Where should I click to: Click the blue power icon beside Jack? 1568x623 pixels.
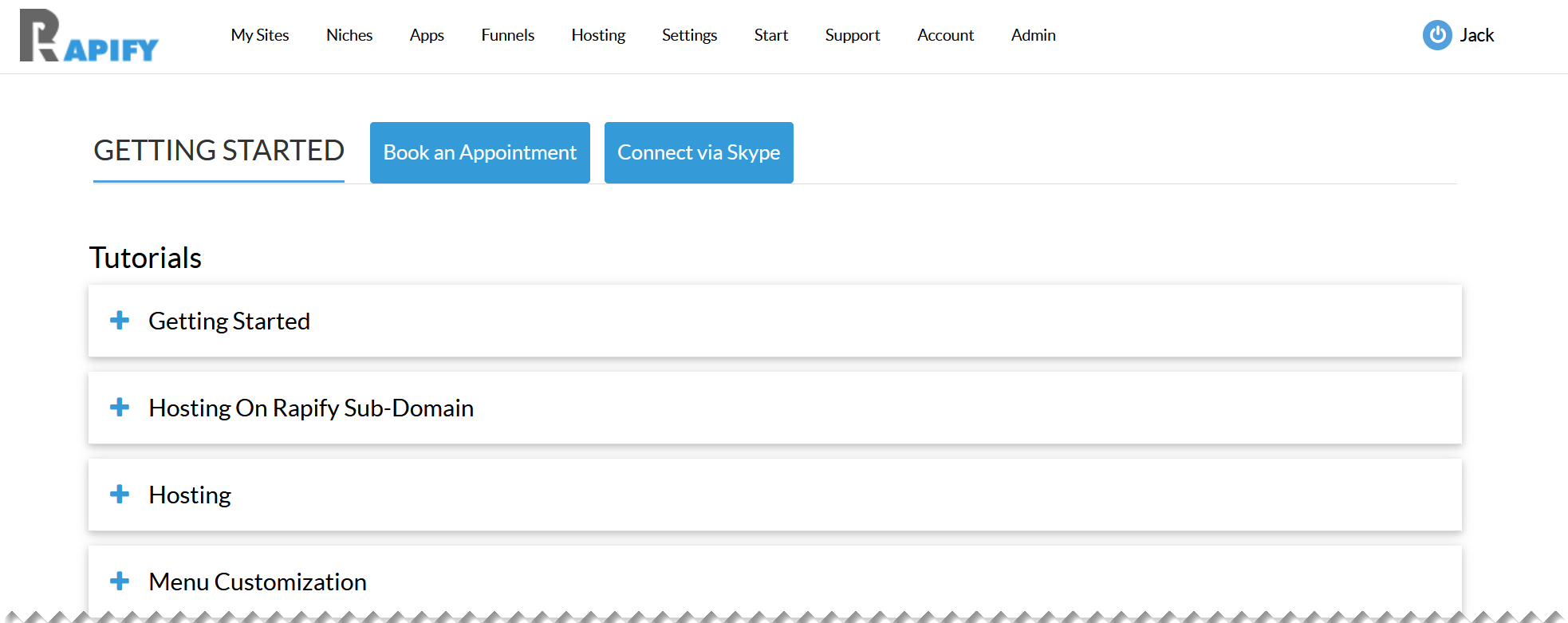[1437, 35]
